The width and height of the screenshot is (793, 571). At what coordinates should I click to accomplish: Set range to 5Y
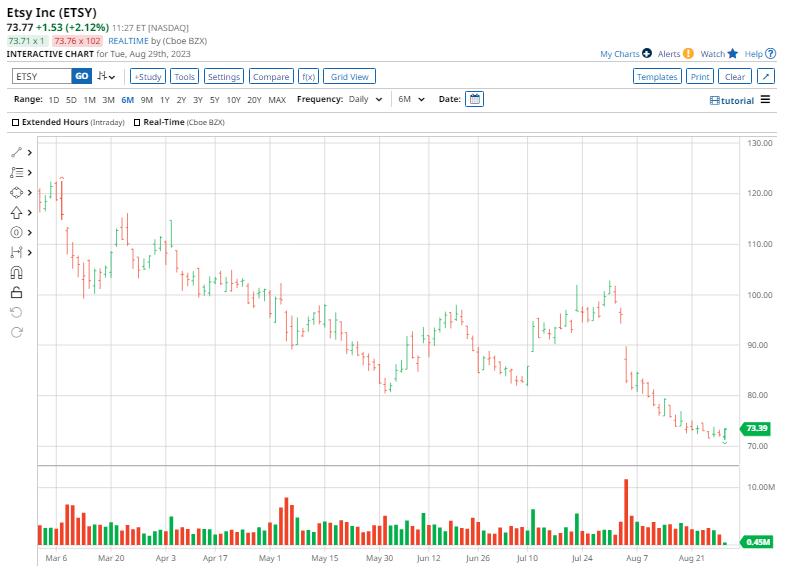pos(214,100)
